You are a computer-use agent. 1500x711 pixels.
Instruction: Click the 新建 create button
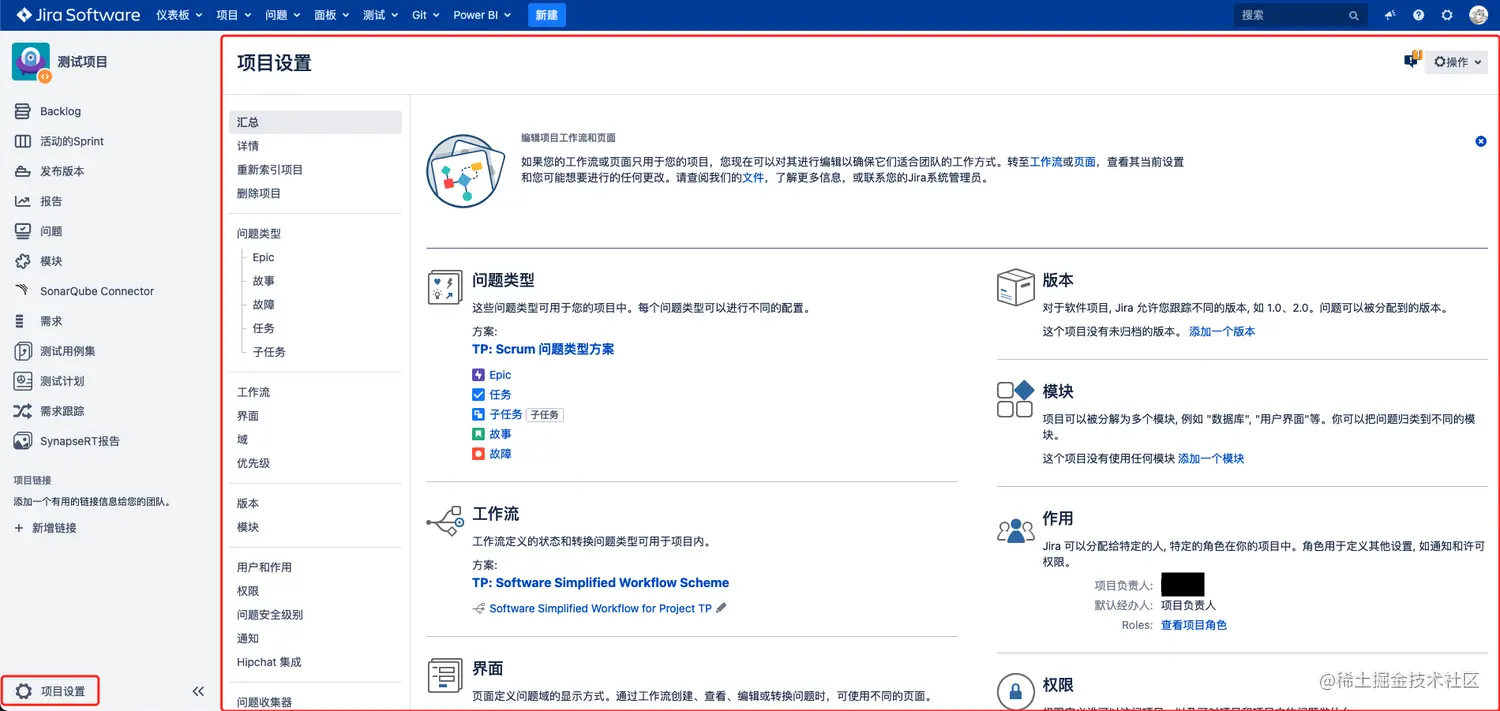[546, 15]
